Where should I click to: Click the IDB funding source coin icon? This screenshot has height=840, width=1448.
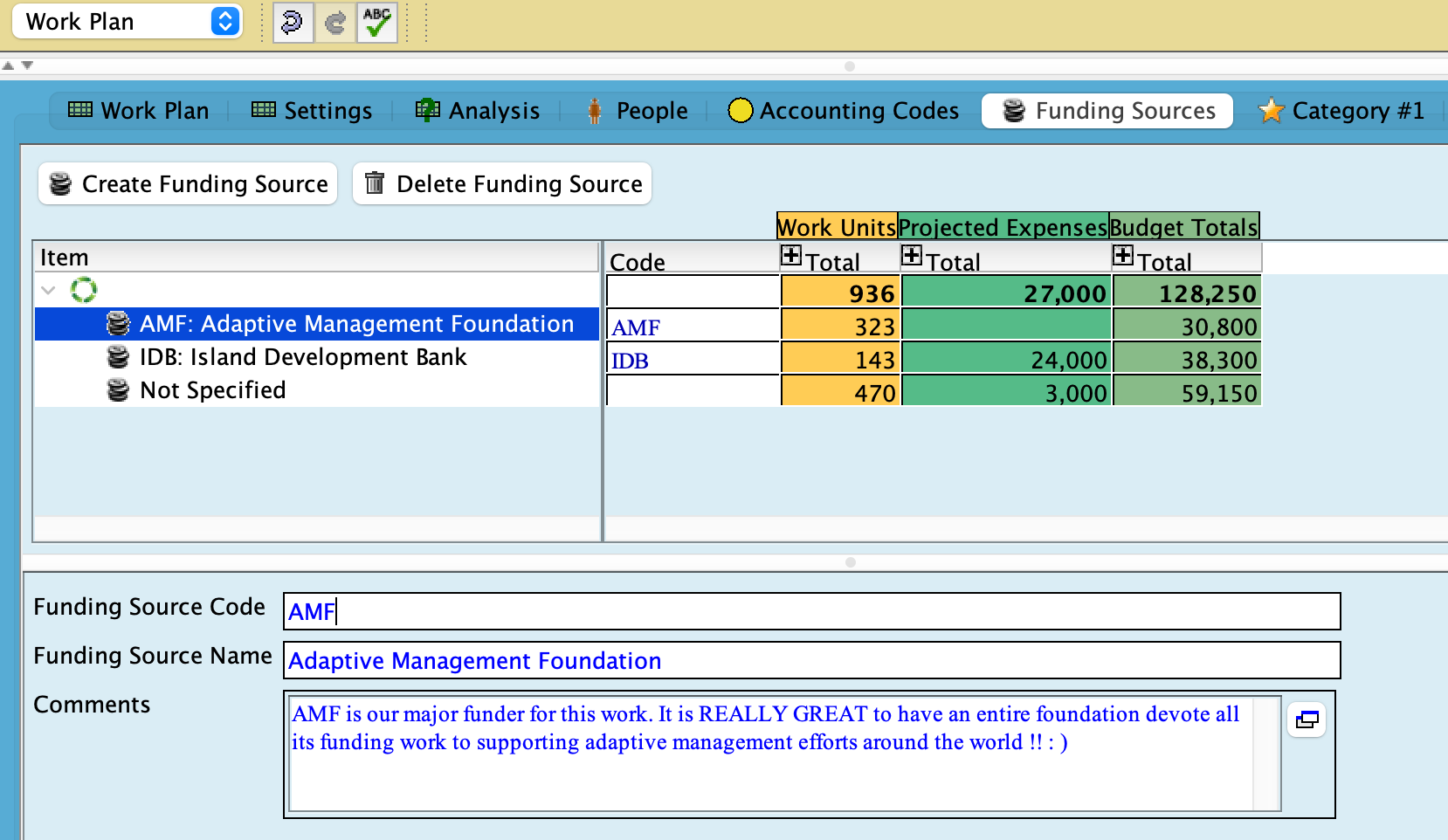pyautogui.click(x=118, y=357)
